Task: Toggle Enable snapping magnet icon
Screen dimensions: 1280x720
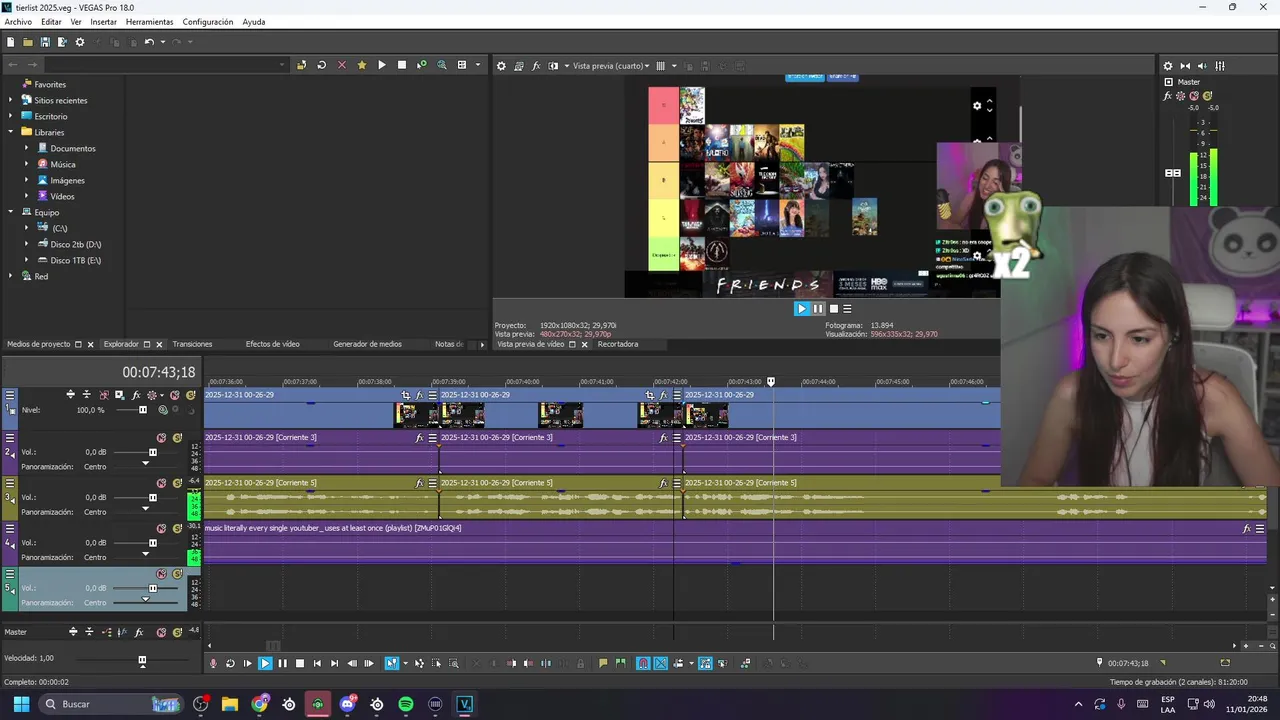Action: pos(644,663)
